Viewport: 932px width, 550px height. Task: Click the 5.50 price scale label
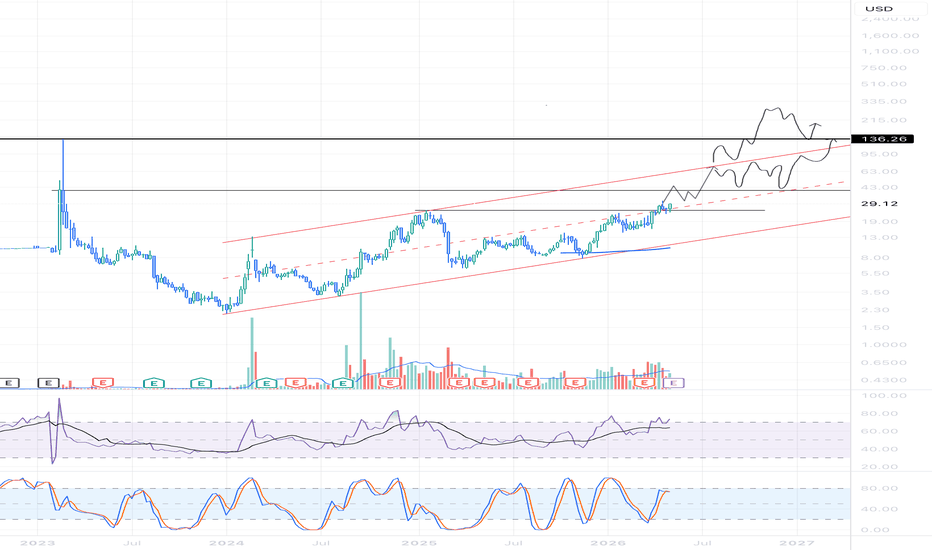(x=876, y=274)
